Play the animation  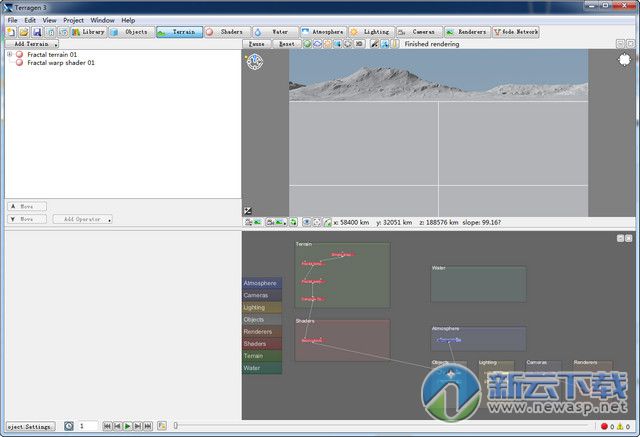tap(127, 426)
